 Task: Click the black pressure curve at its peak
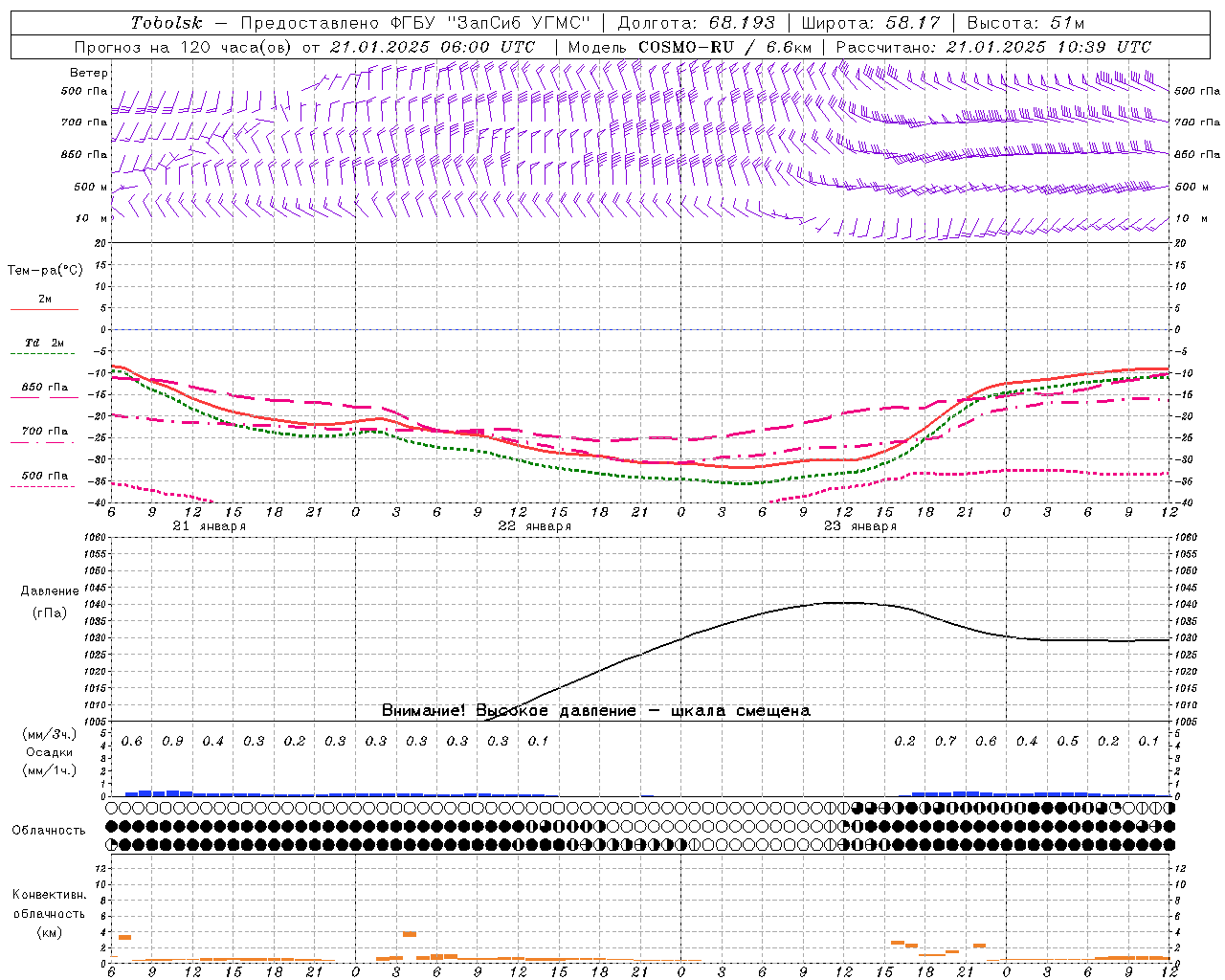[x=842, y=602]
